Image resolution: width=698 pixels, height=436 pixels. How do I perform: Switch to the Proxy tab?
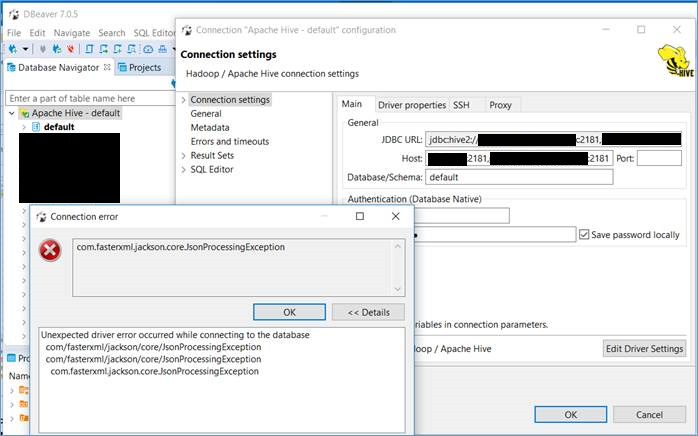(500, 105)
